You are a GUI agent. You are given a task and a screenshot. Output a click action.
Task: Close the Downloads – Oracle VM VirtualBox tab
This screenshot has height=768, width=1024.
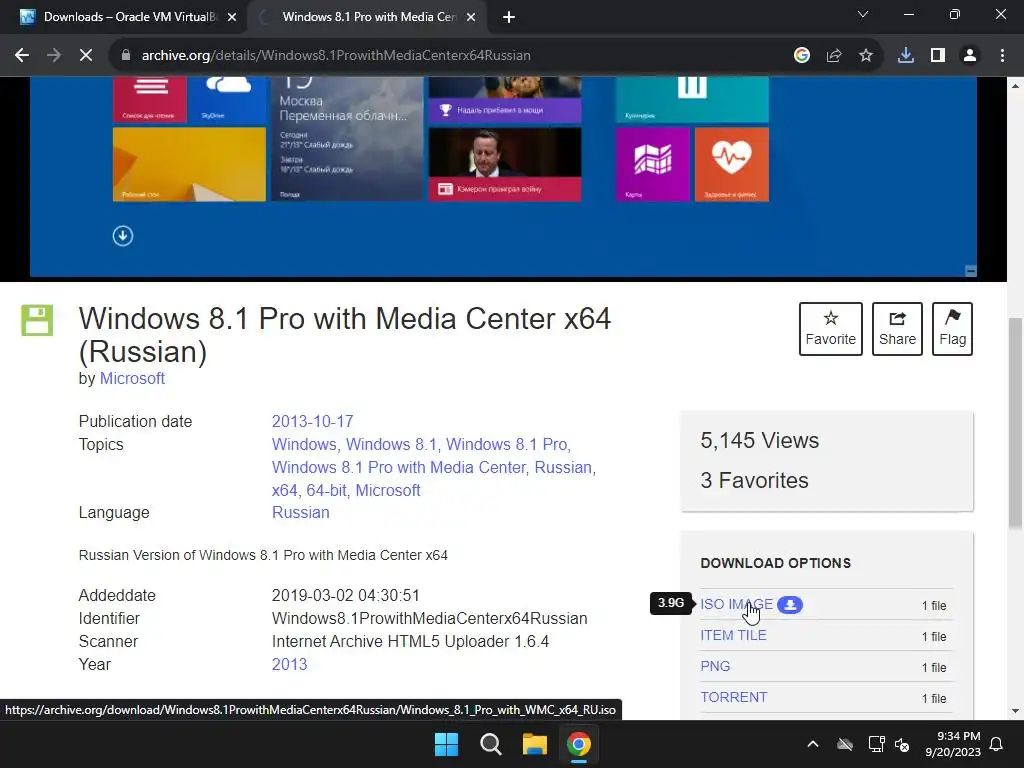[x=232, y=18]
